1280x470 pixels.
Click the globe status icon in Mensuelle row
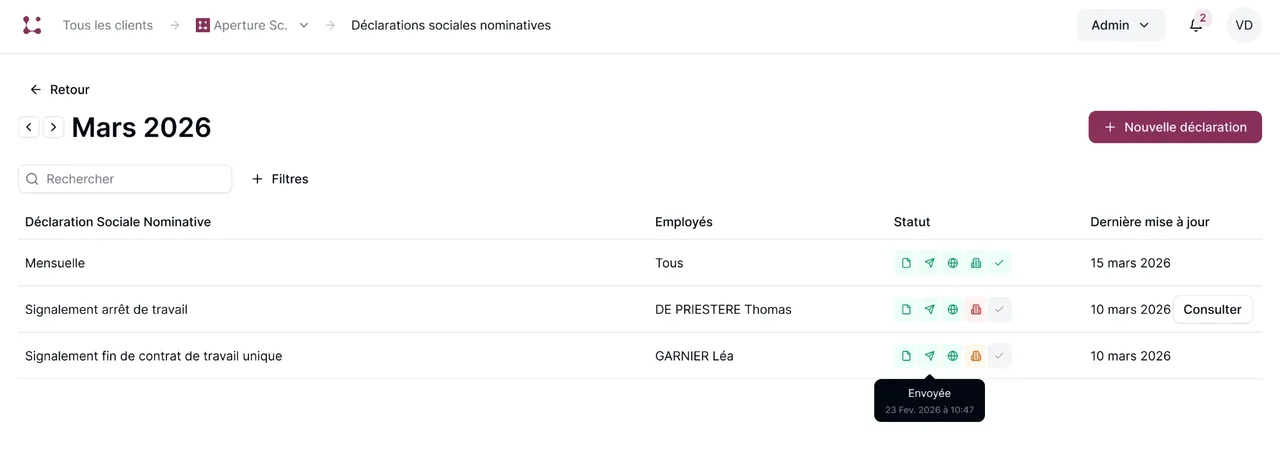coord(953,263)
